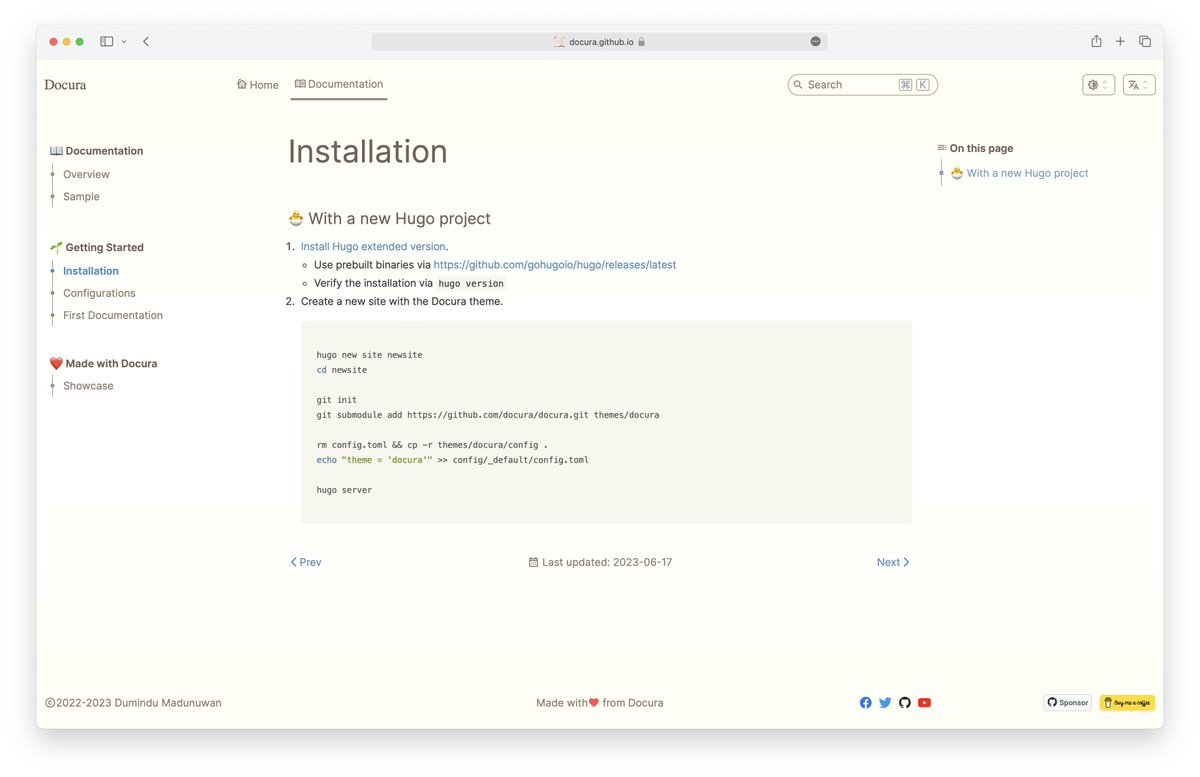
Task: Minimize the Safari window yellow button
Action: click(x=66, y=41)
